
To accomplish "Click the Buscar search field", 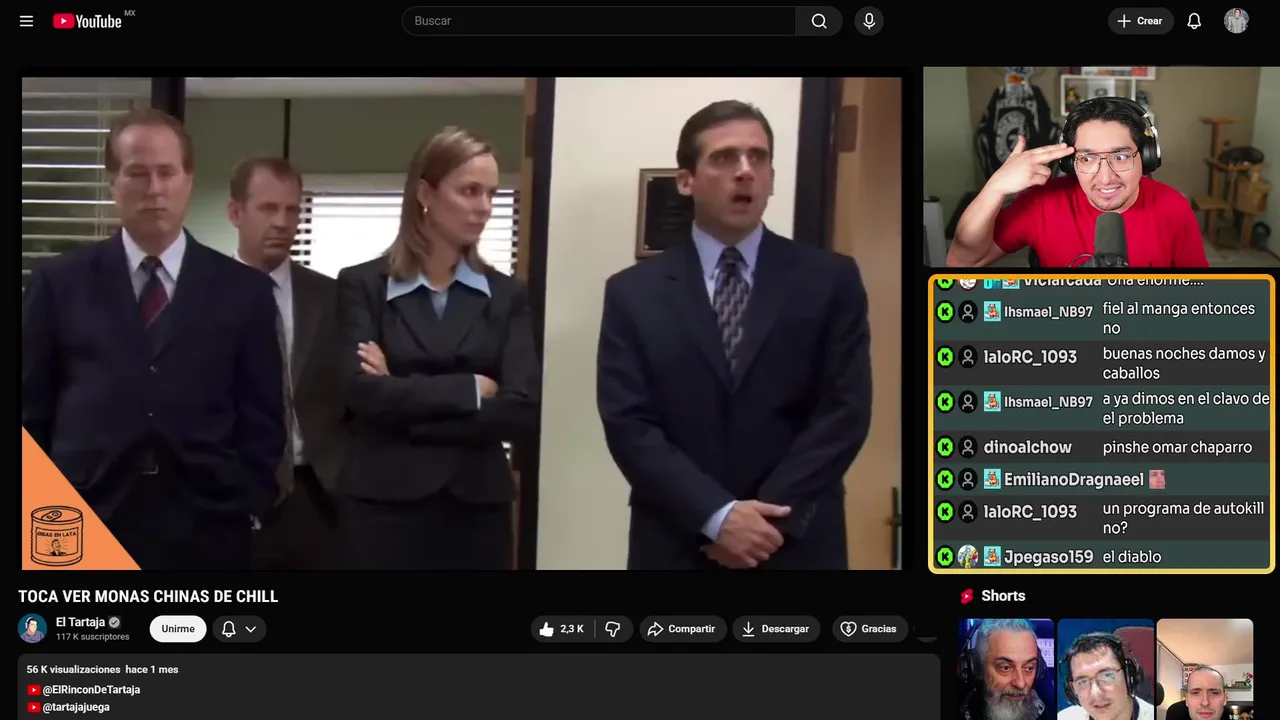I will (x=599, y=21).
